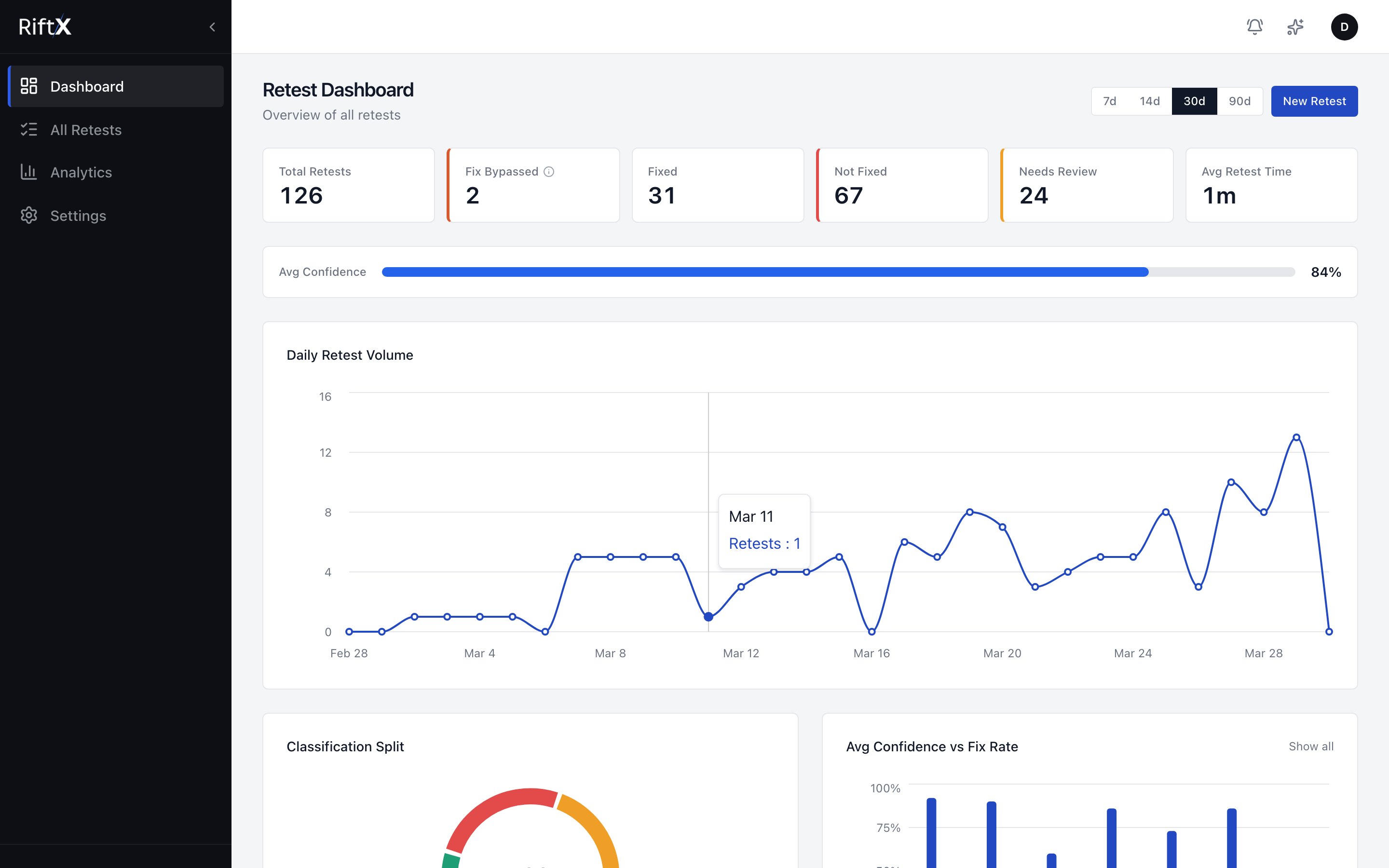Open the All Retests menu item

[x=86, y=130]
